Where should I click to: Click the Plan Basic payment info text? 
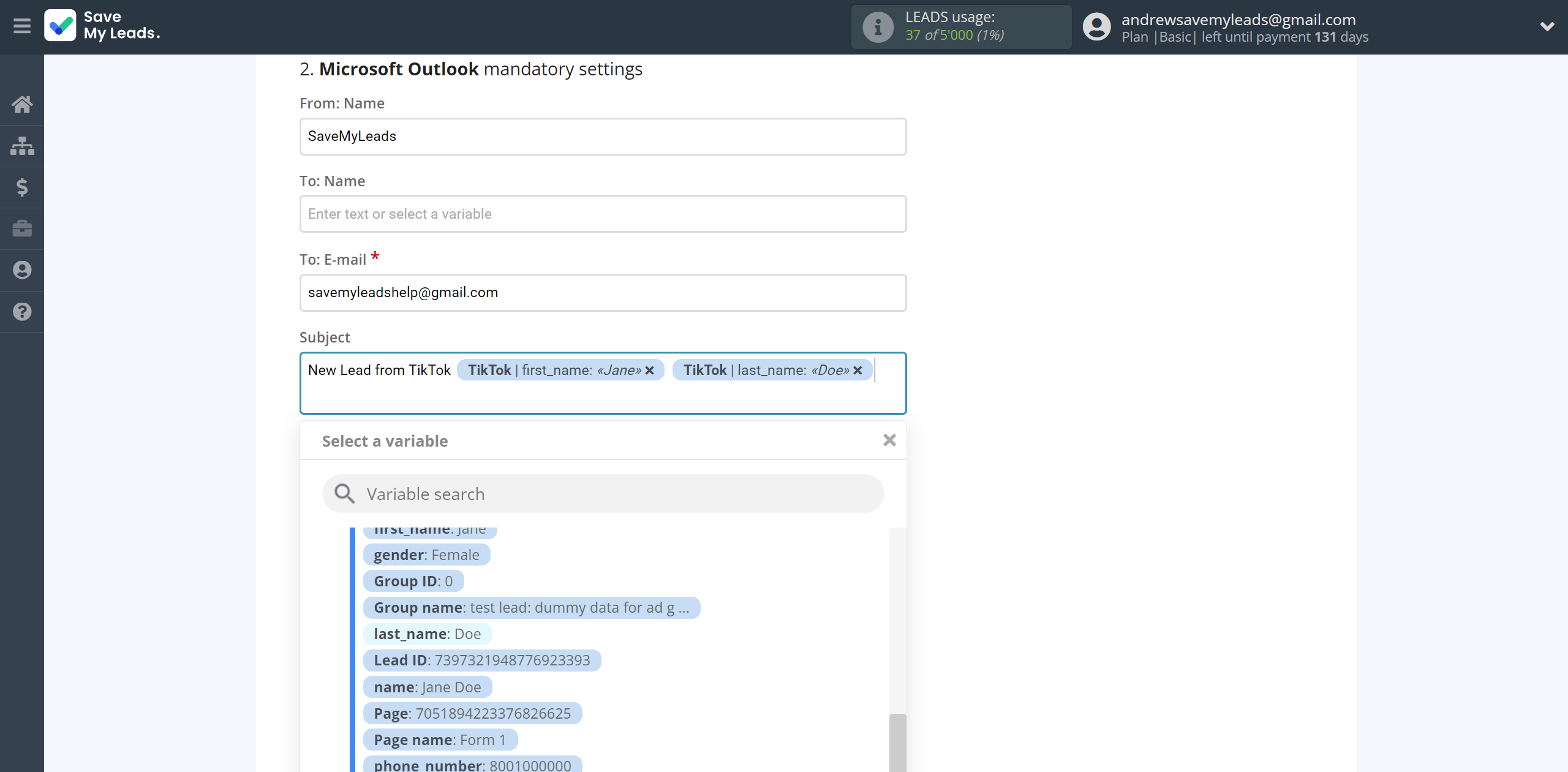1245,37
